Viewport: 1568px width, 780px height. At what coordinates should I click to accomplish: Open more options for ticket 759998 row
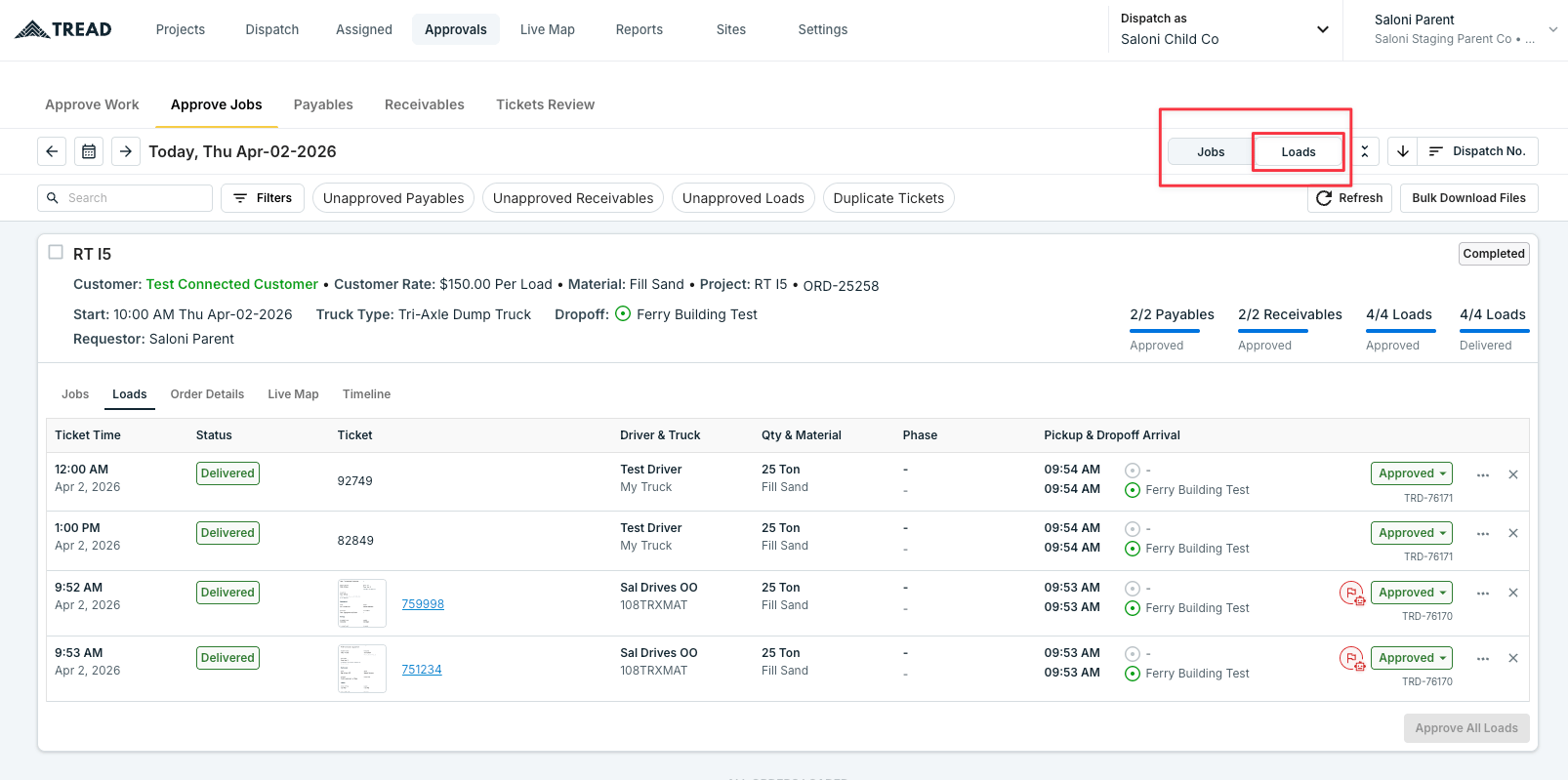1483,594
